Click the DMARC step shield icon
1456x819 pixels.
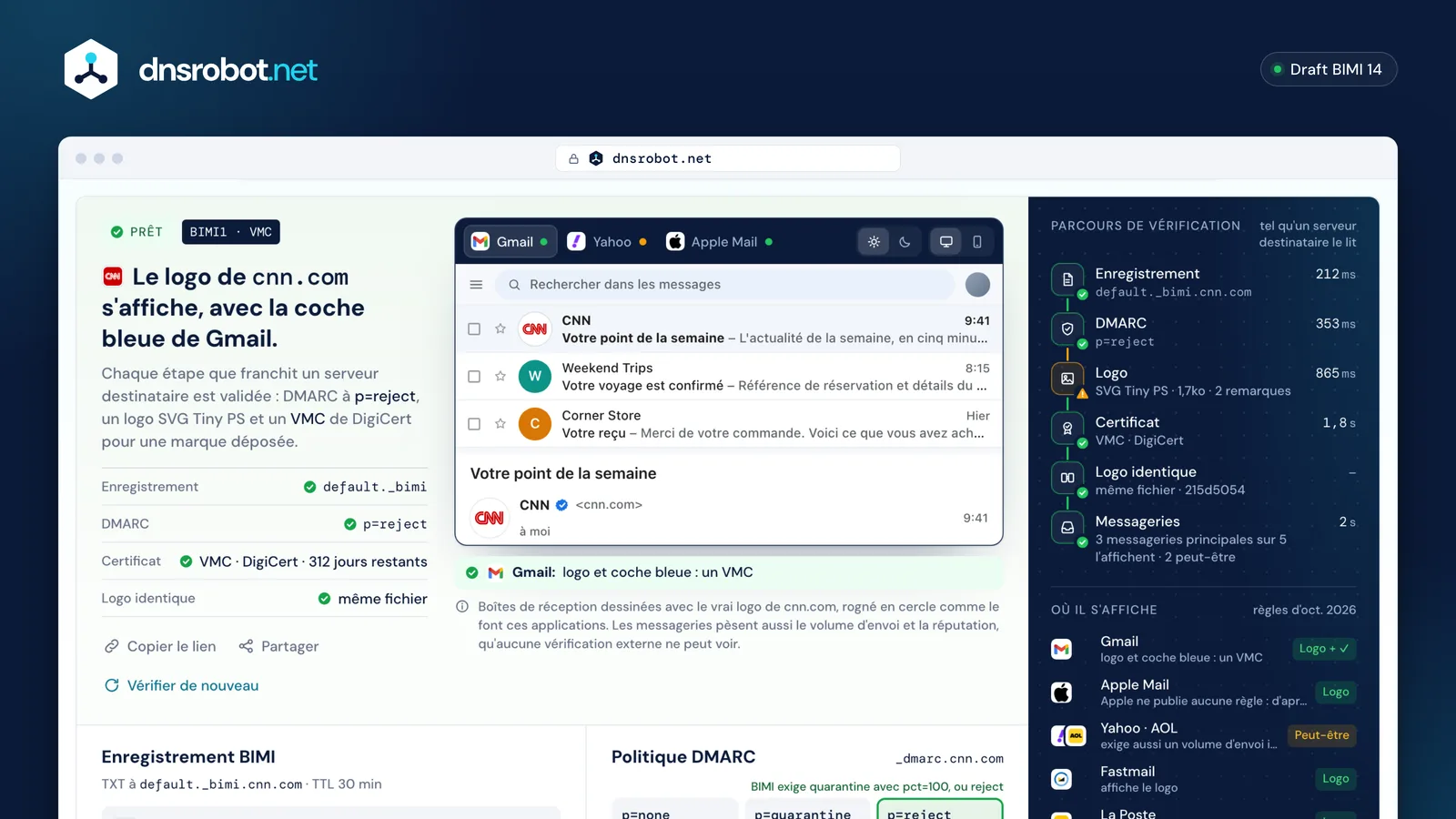click(1067, 329)
